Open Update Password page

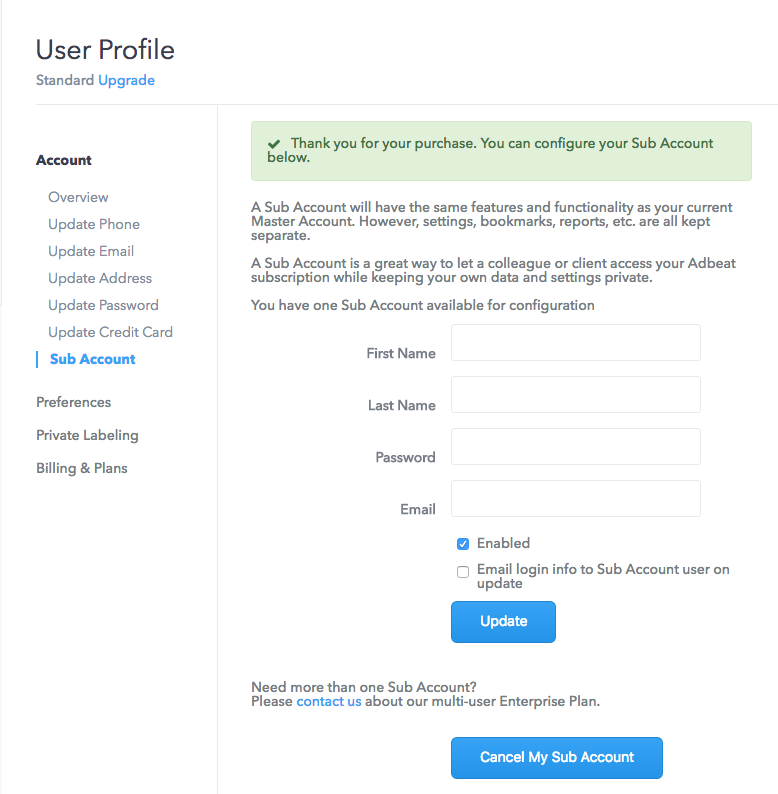pyautogui.click(x=103, y=305)
